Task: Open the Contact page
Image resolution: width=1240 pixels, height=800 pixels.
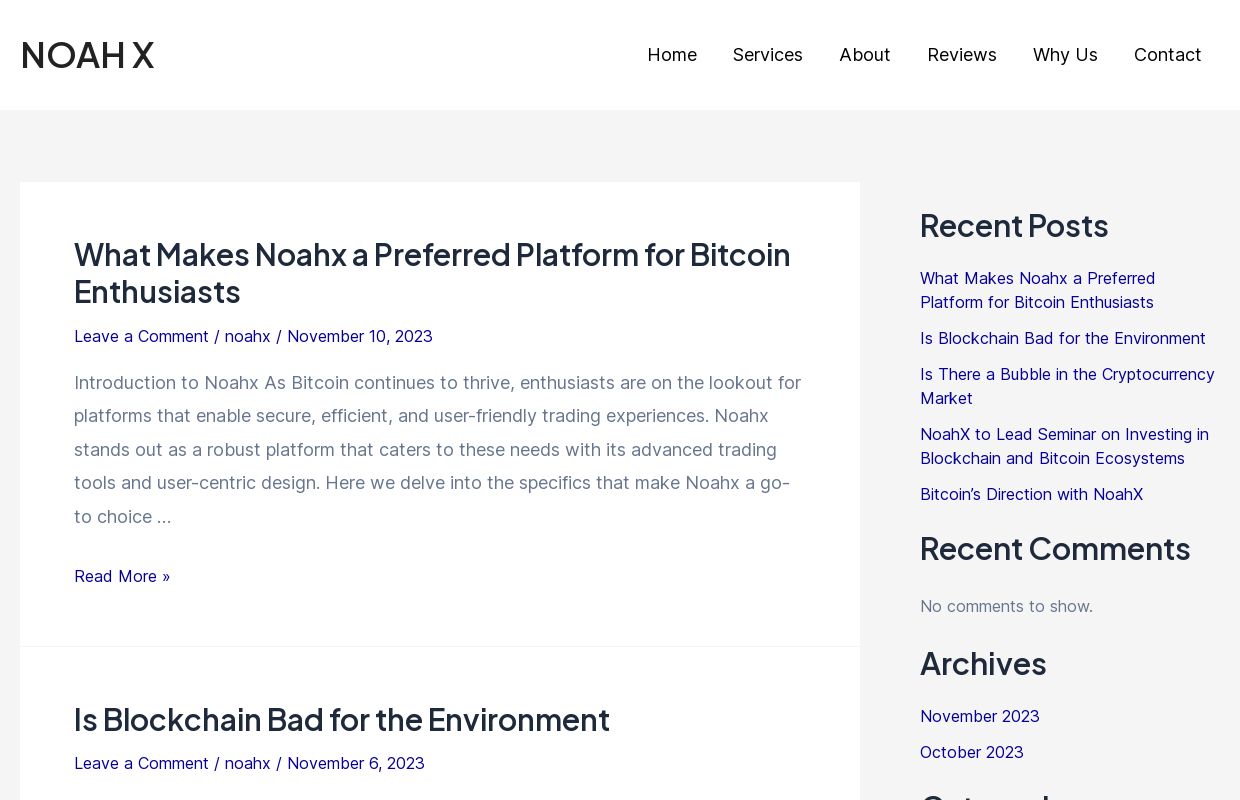Action: point(1167,55)
